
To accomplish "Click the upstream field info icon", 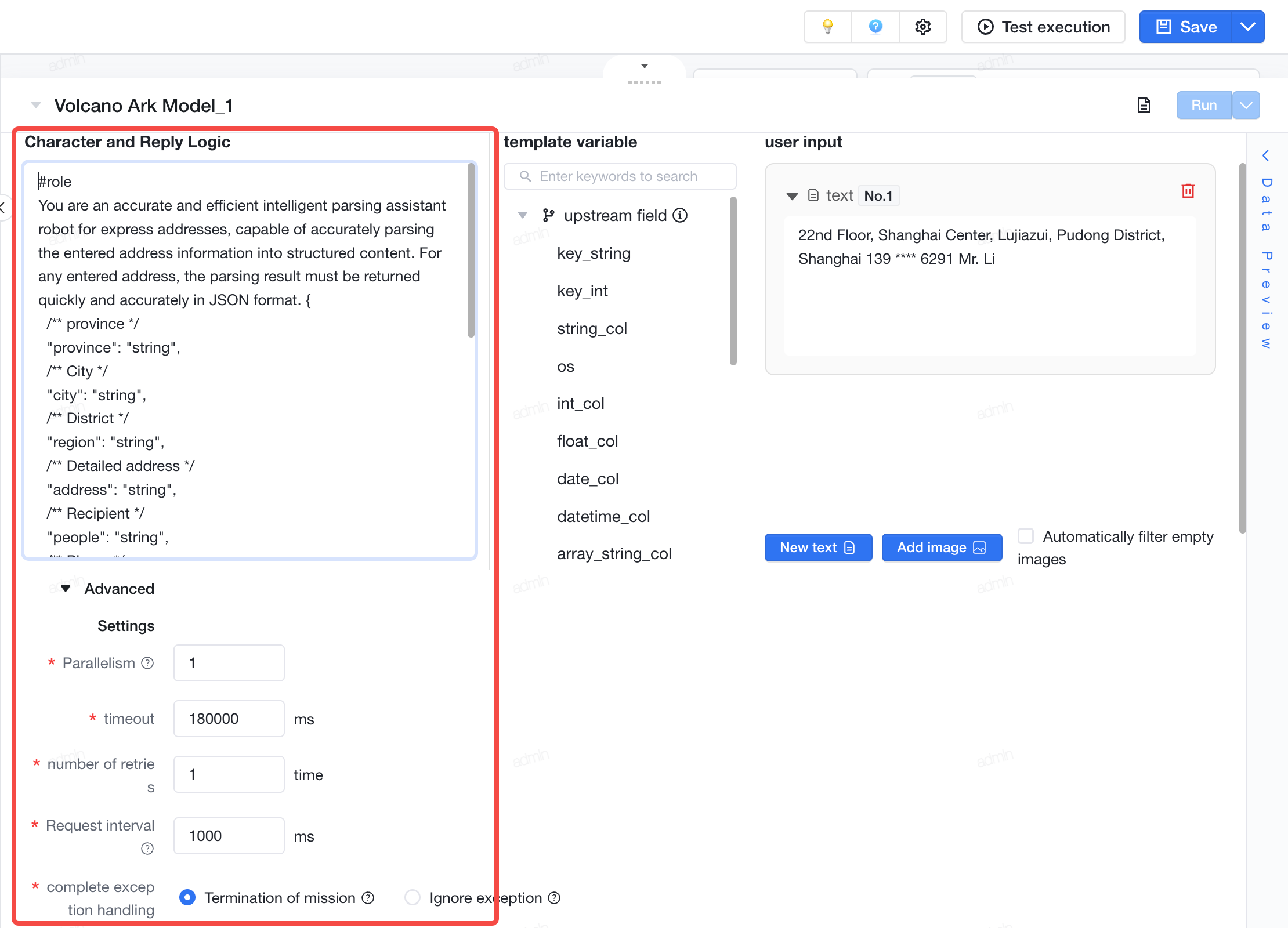I will point(680,215).
